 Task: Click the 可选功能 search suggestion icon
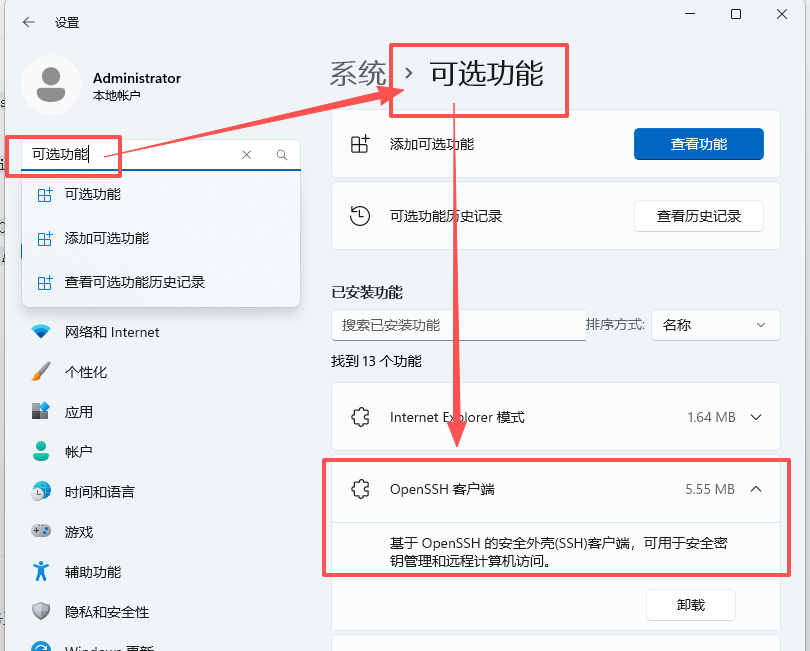(45, 195)
